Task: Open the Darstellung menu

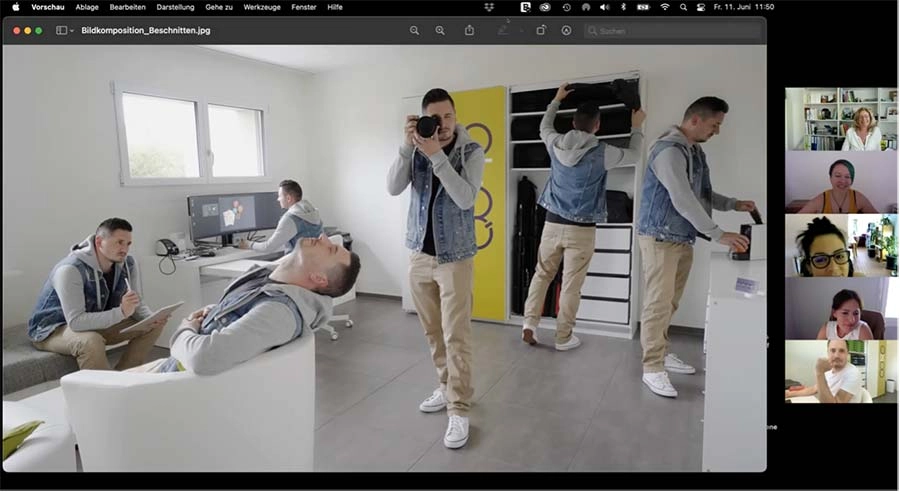Action: [x=175, y=7]
